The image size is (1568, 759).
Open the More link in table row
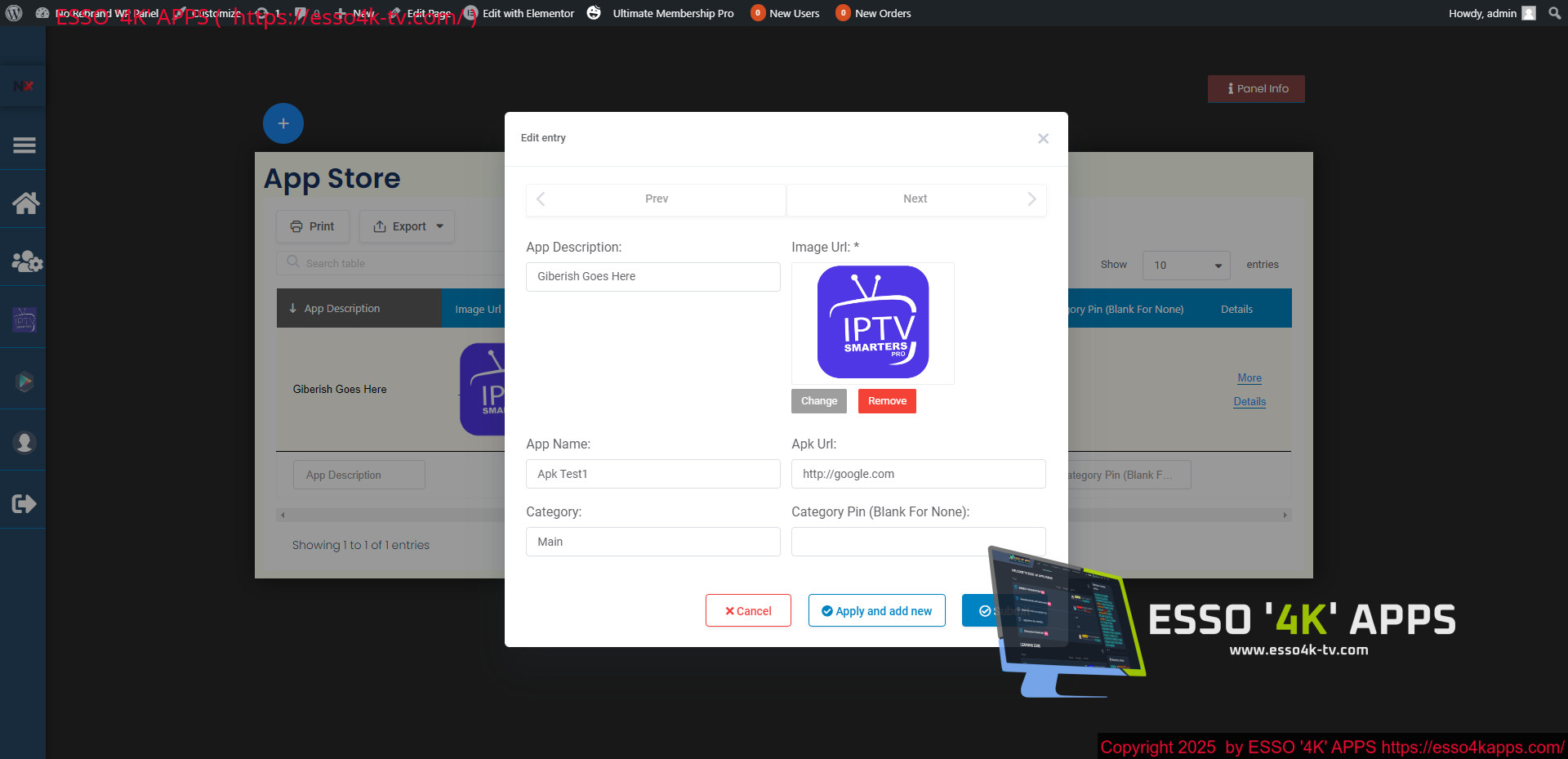[x=1249, y=378]
